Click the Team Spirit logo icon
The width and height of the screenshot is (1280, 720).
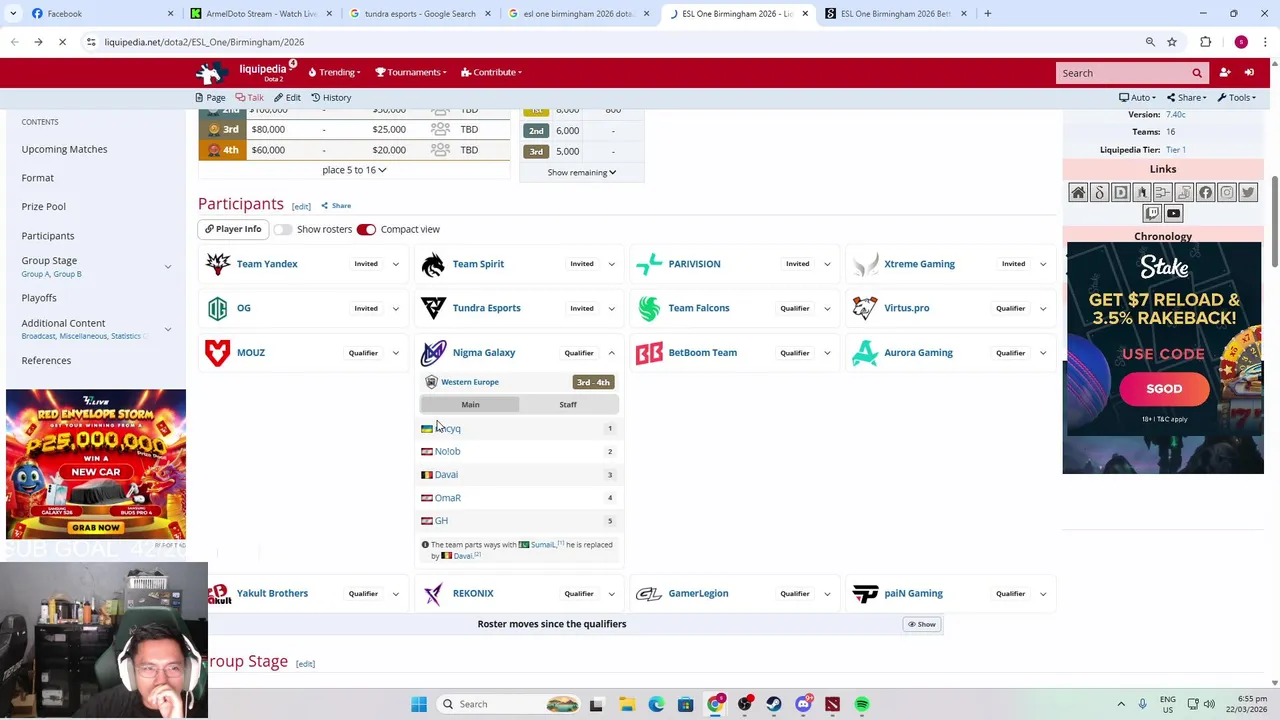433,264
